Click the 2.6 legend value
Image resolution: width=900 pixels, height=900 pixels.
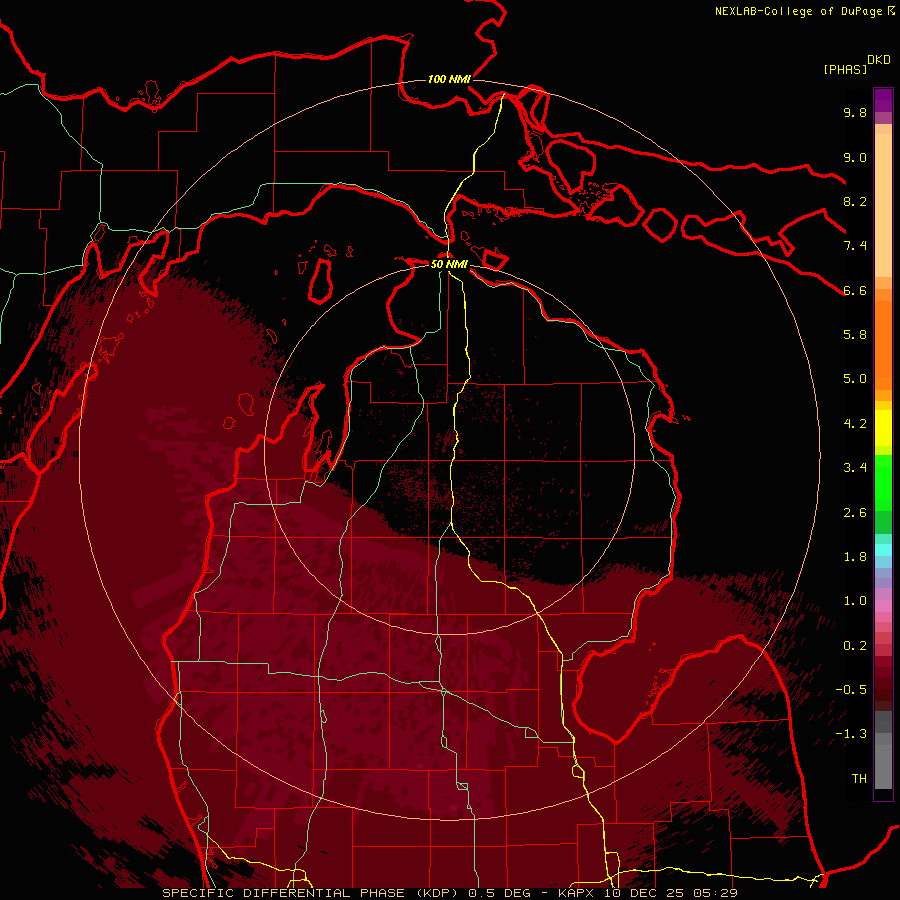(855, 513)
